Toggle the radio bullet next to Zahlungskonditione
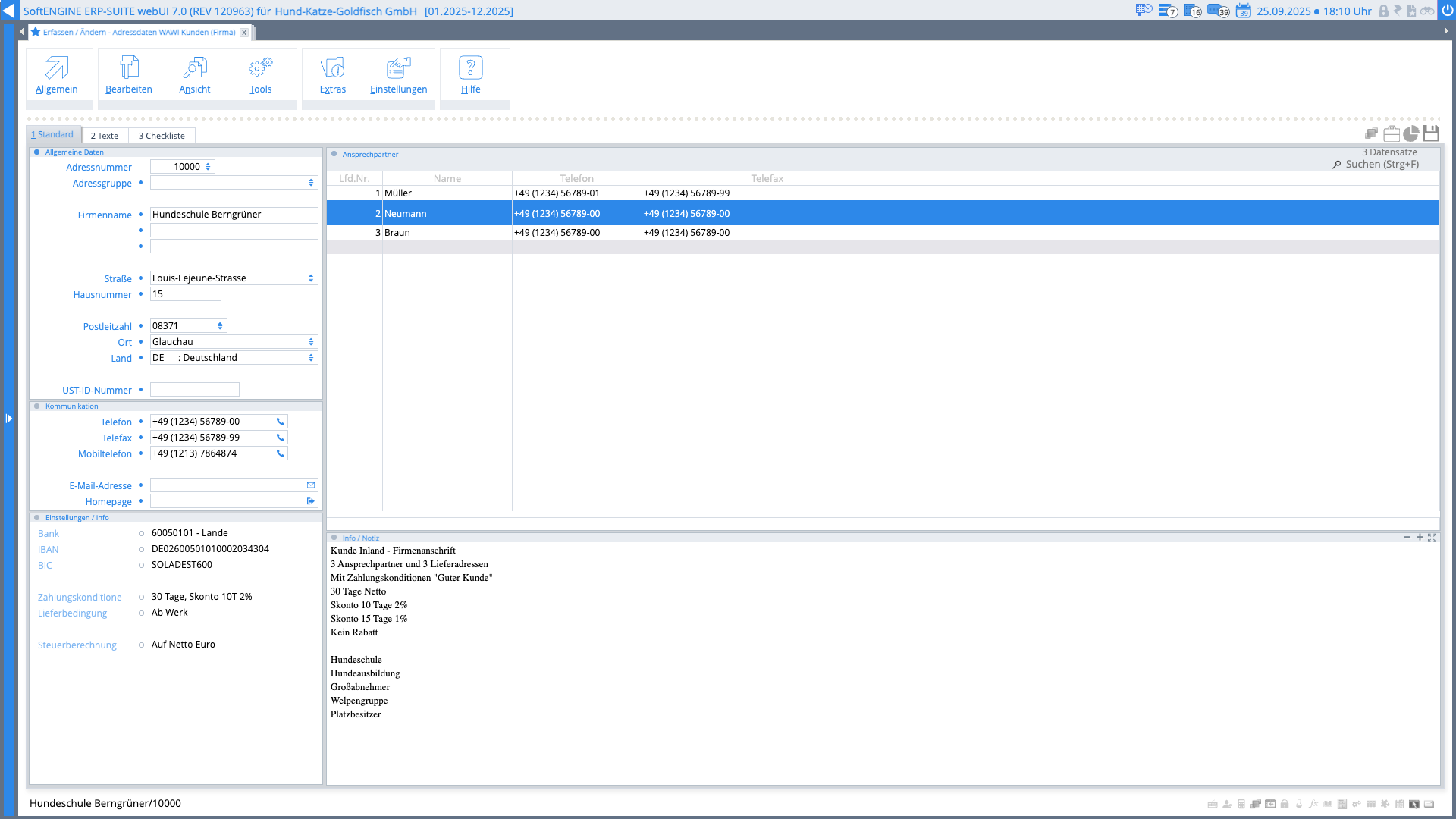This screenshot has width=1456, height=819. 141,598
